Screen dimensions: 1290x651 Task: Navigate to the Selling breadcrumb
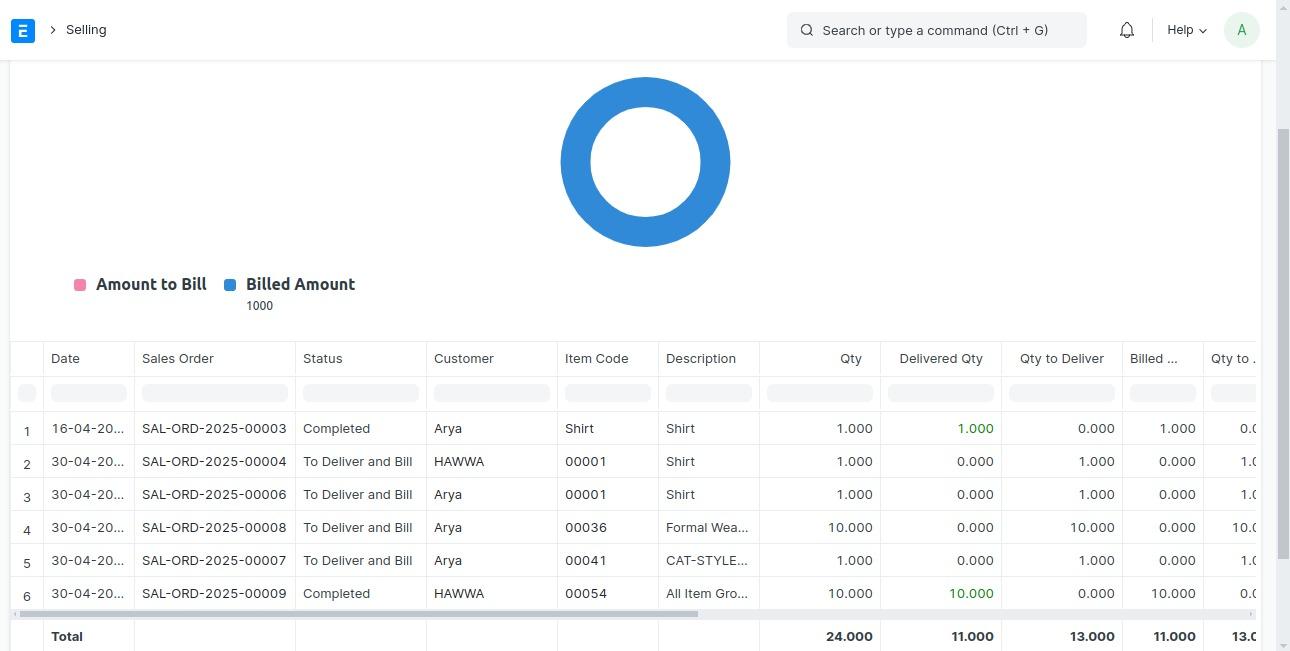pyautogui.click(x=85, y=30)
